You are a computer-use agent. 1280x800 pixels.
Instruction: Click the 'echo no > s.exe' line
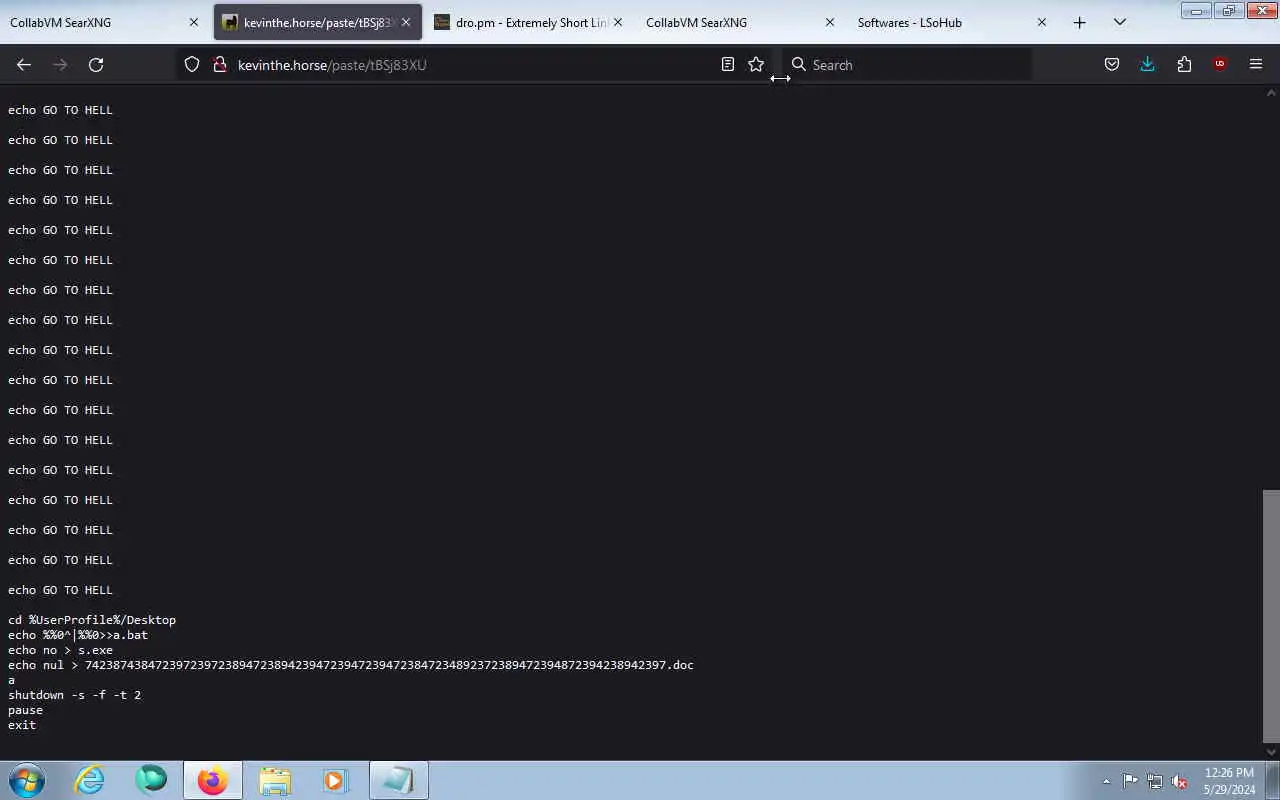pyautogui.click(x=60, y=650)
